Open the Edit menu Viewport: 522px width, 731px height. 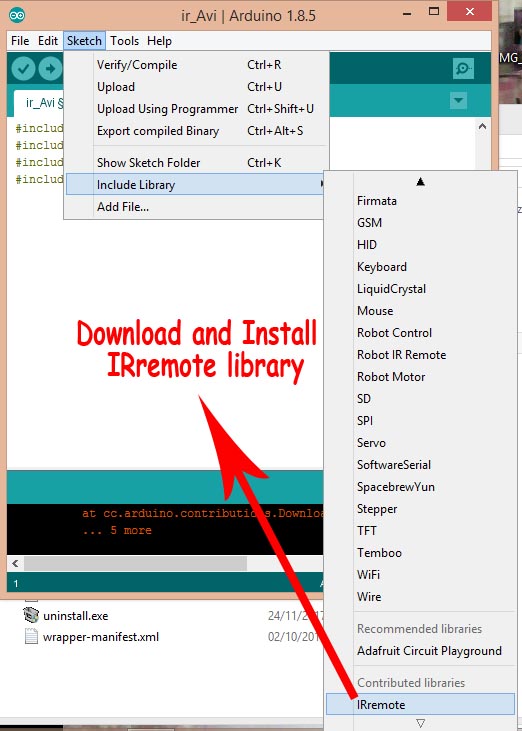point(48,41)
